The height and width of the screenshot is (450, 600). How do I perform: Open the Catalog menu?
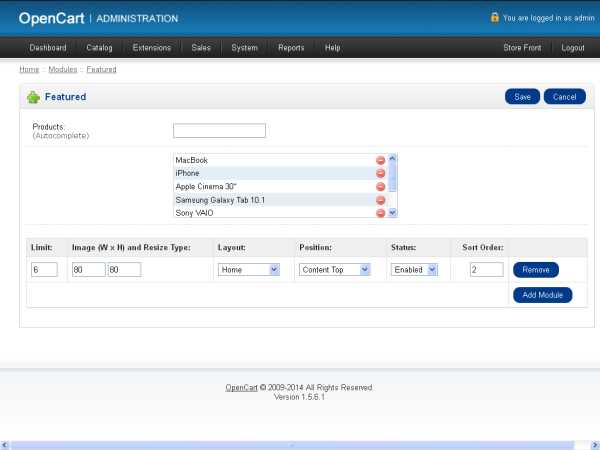[99, 48]
